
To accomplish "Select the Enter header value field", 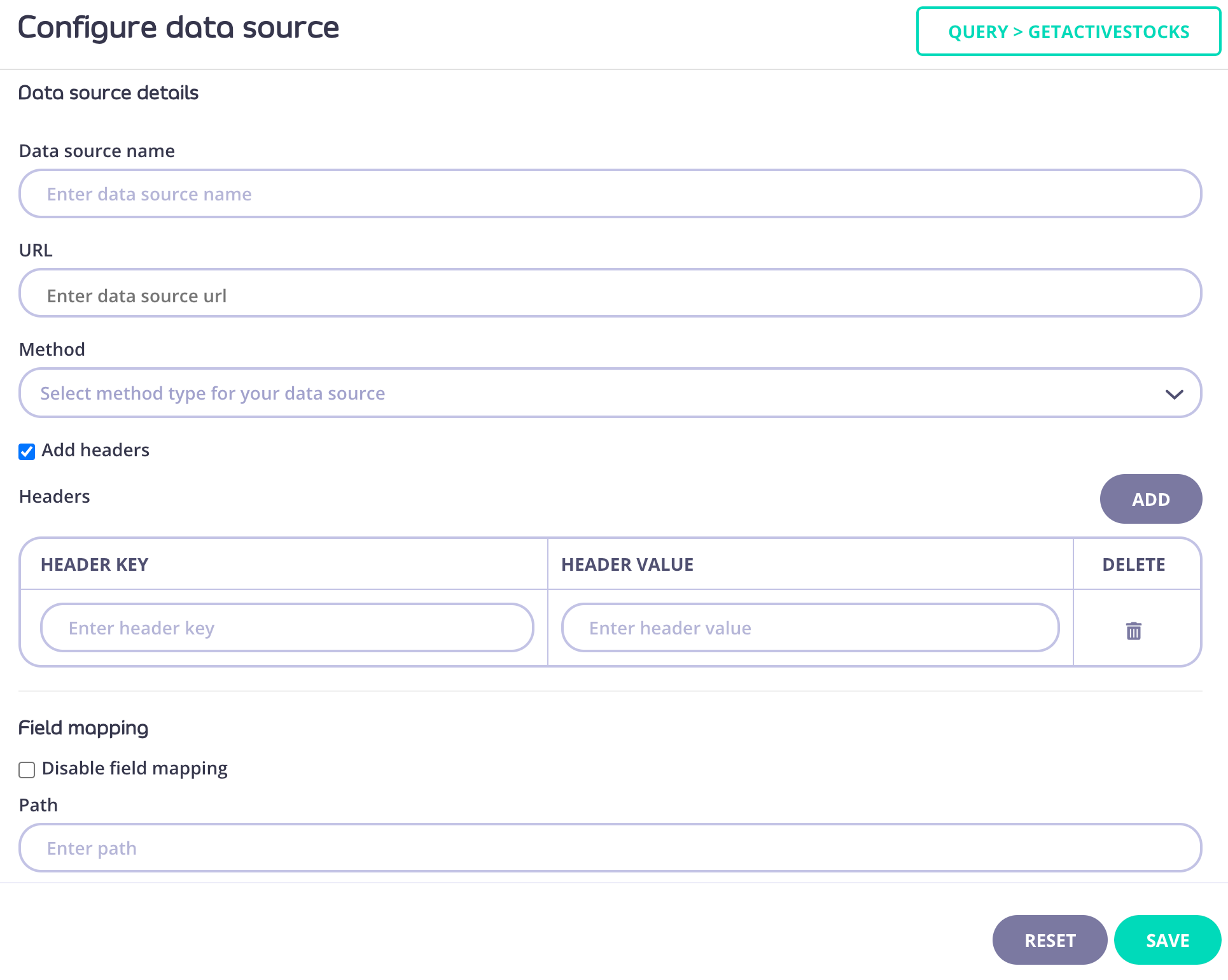I will pyautogui.click(x=809, y=627).
